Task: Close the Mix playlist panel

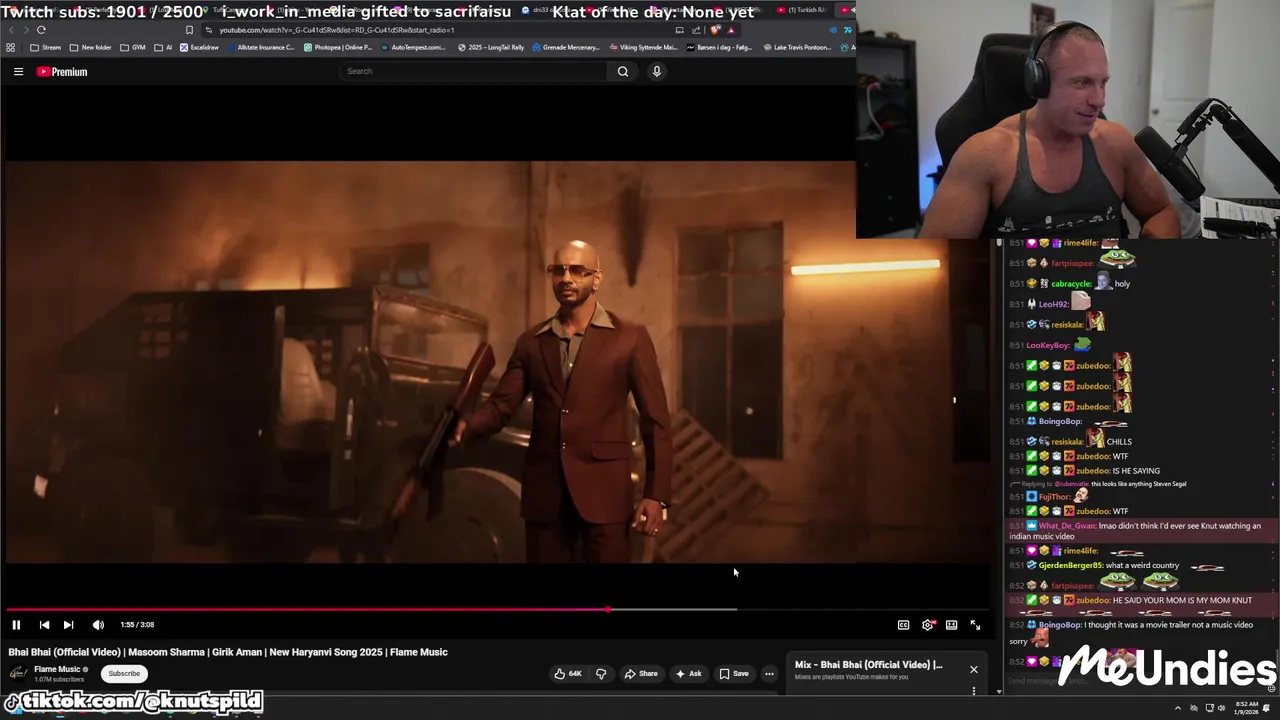Action: point(973,669)
